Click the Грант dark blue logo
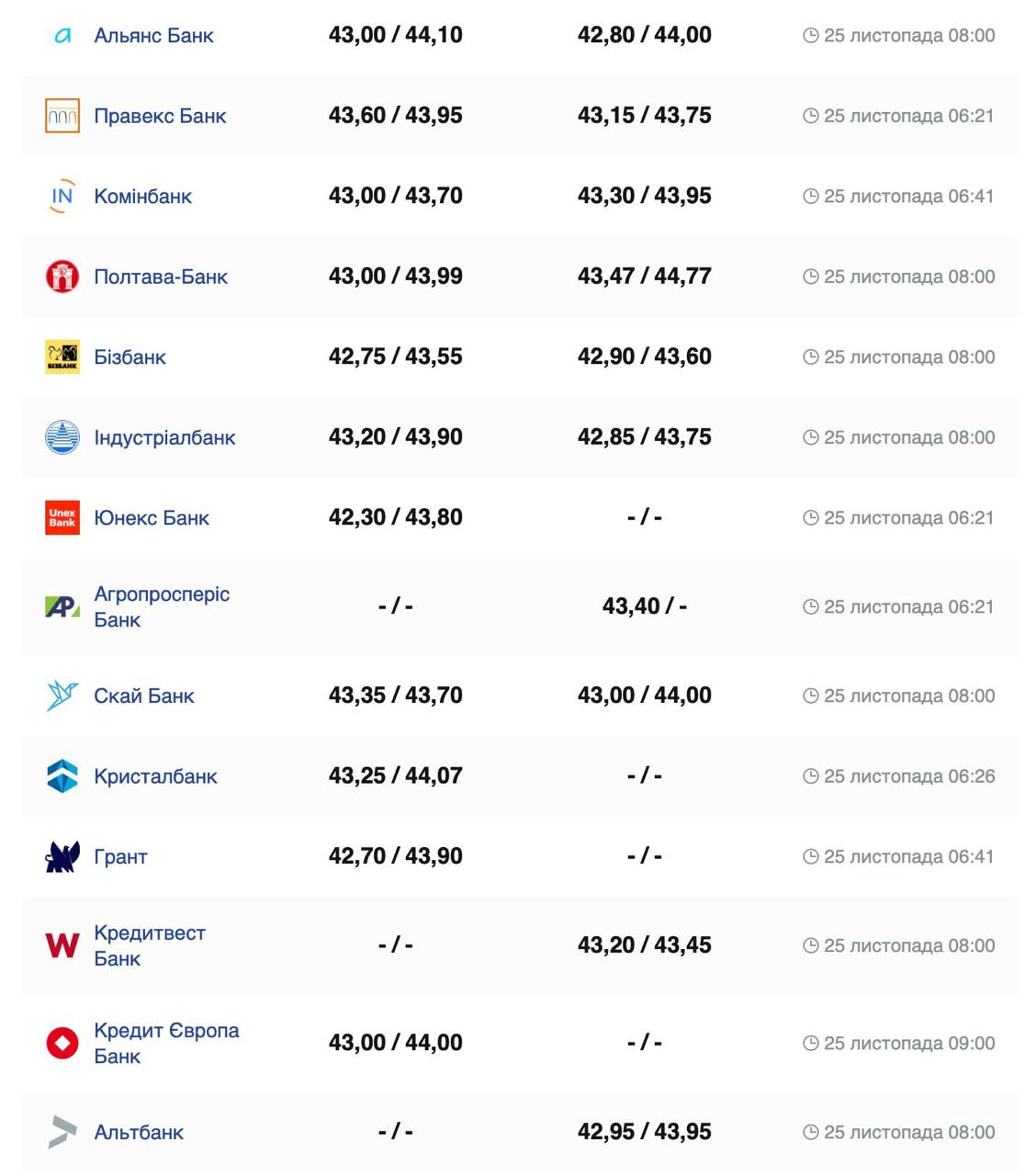1025x1176 pixels. click(62, 856)
